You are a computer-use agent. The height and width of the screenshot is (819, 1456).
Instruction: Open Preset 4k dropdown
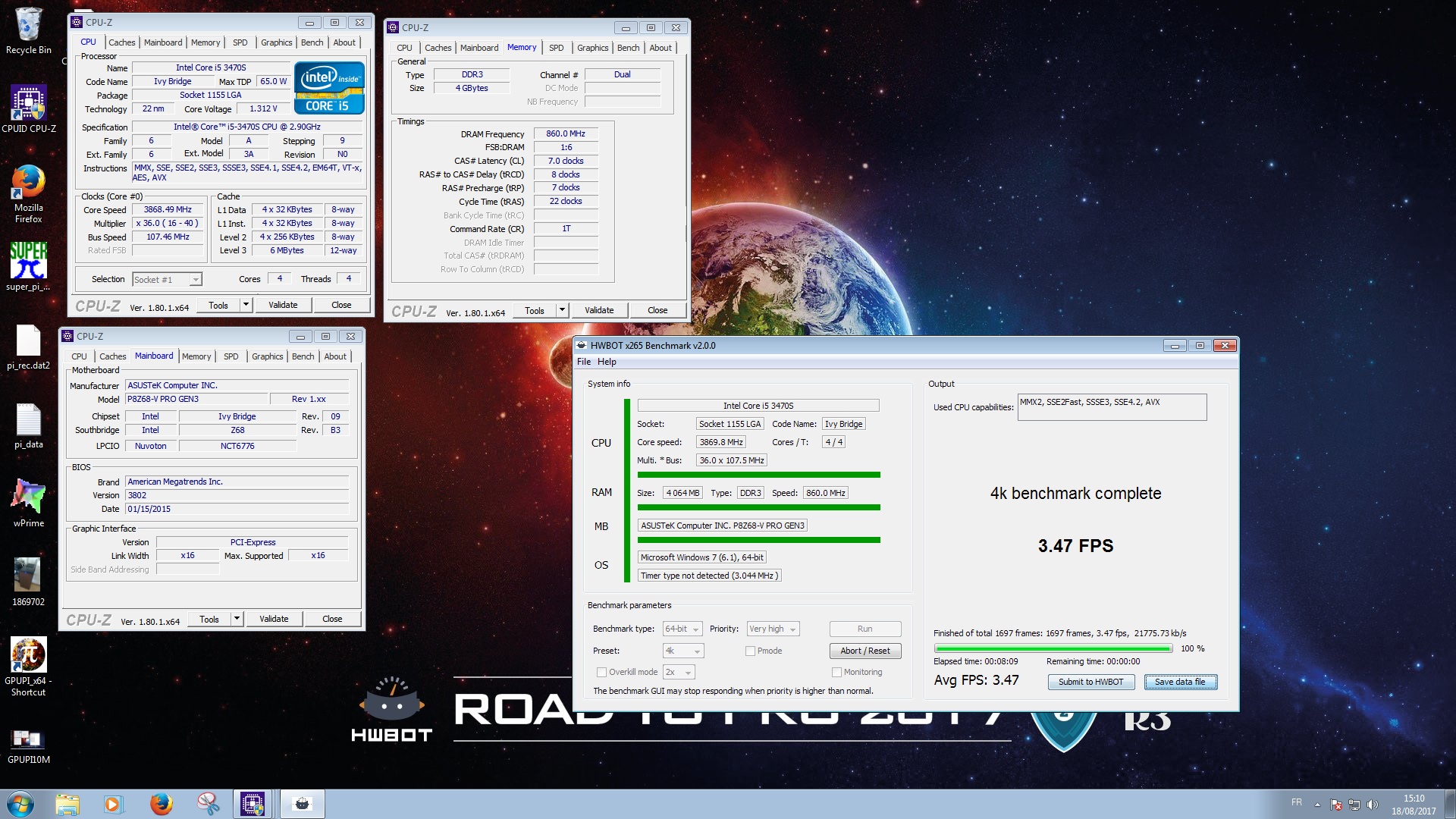point(683,651)
